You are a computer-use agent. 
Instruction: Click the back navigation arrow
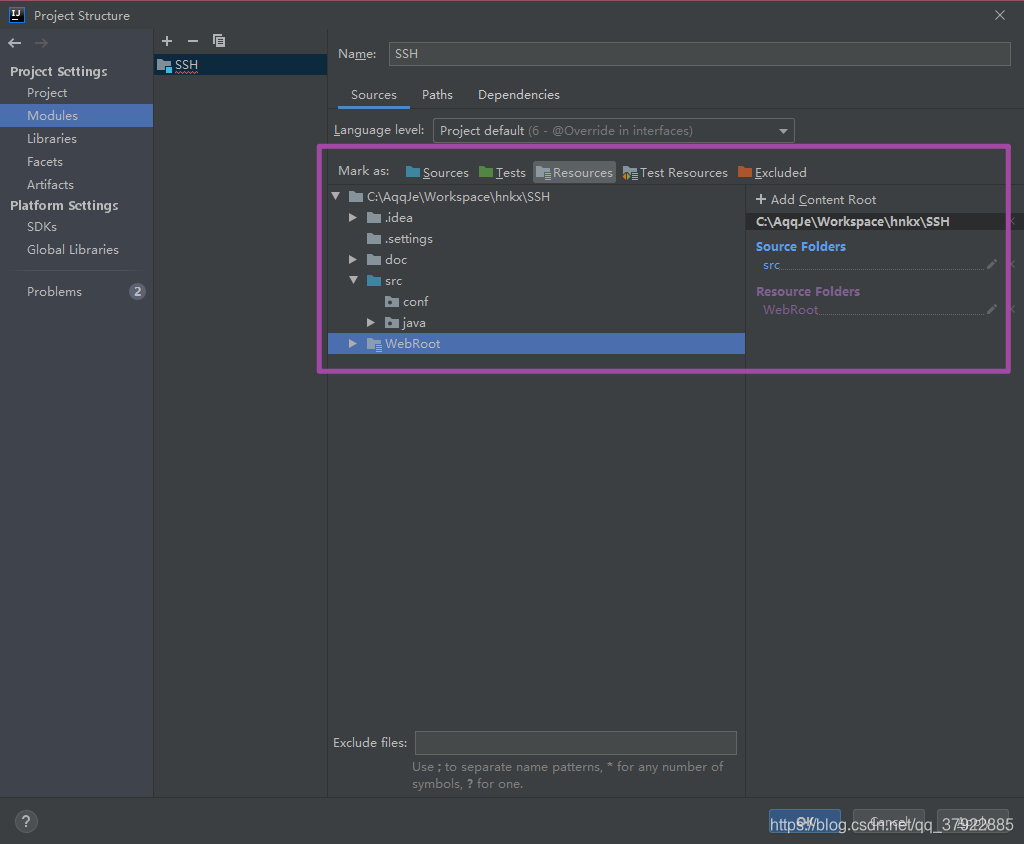pos(15,43)
